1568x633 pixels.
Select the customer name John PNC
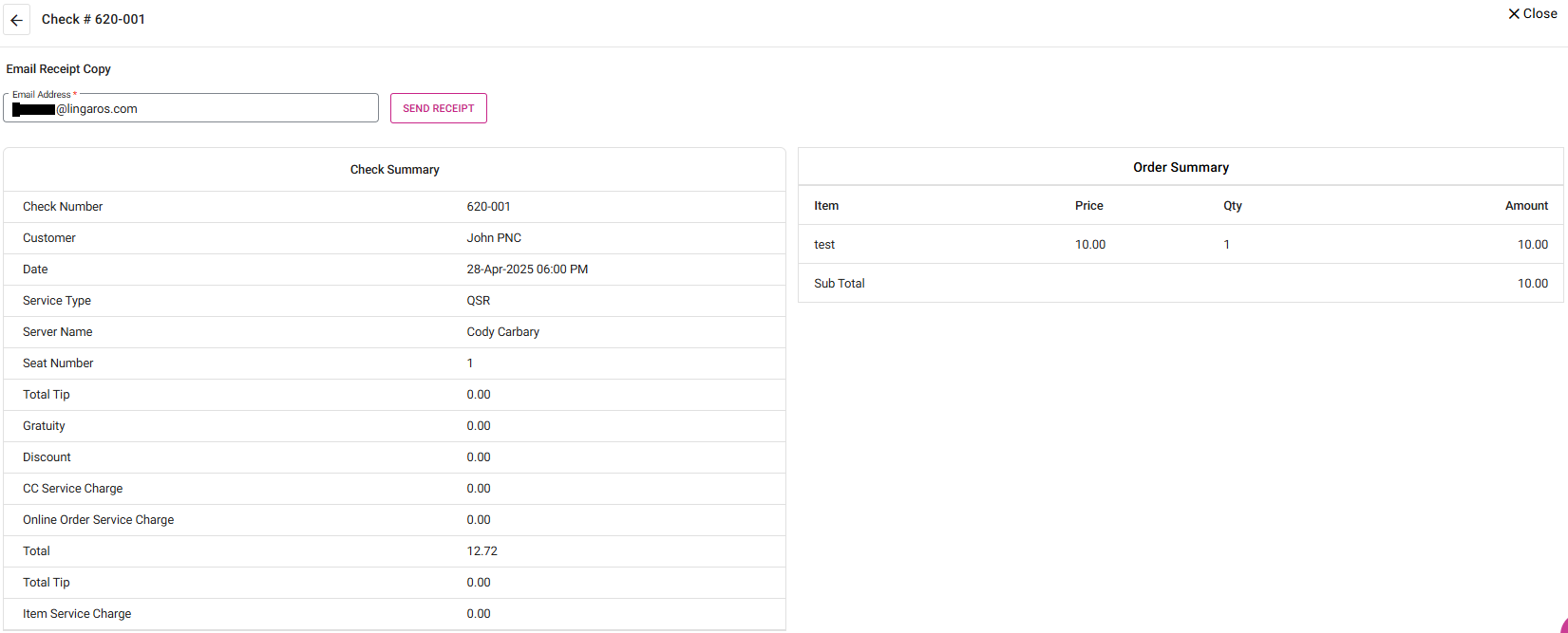[x=494, y=238]
